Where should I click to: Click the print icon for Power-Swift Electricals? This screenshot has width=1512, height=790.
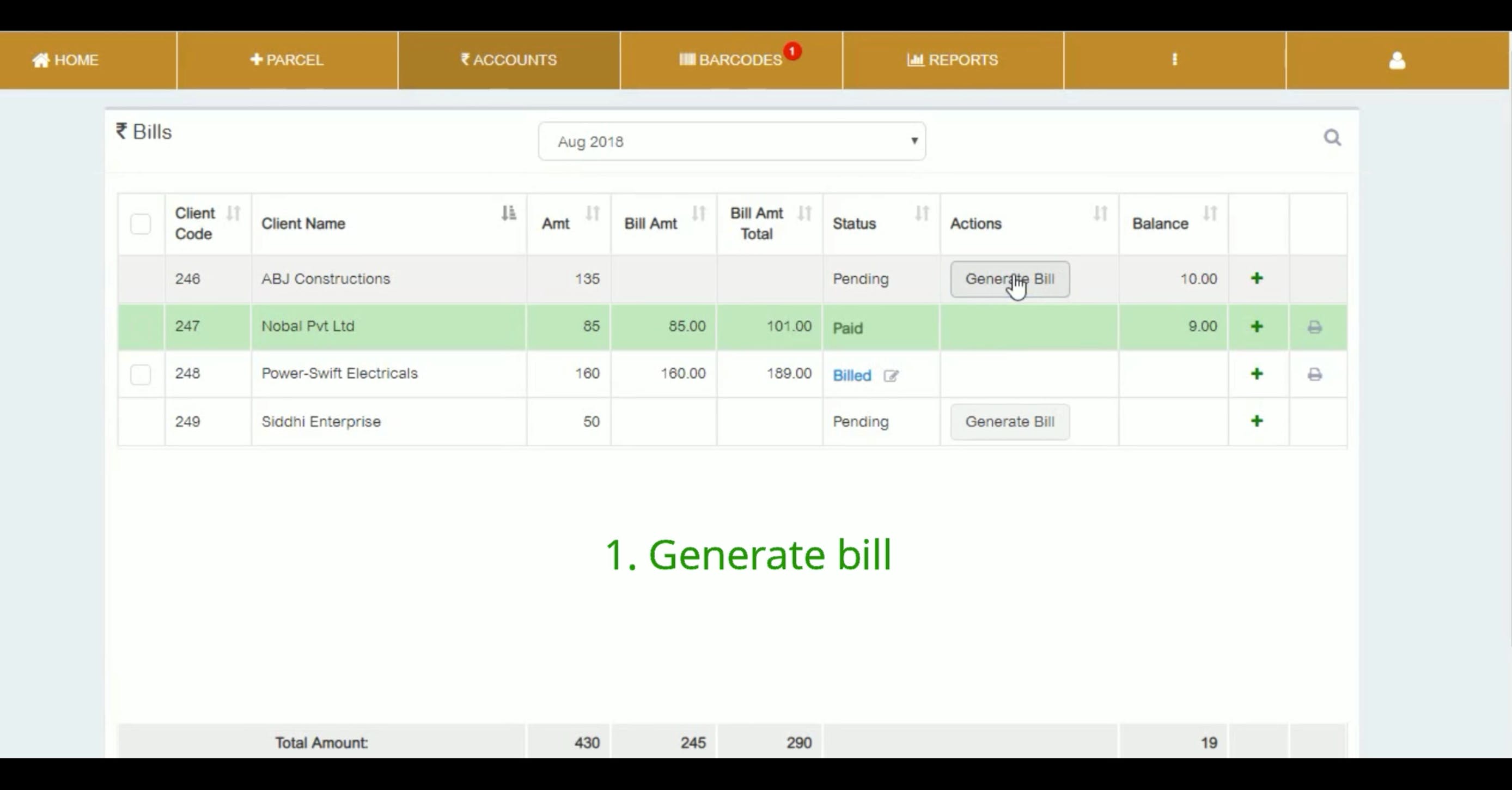tap(1314, 374)
